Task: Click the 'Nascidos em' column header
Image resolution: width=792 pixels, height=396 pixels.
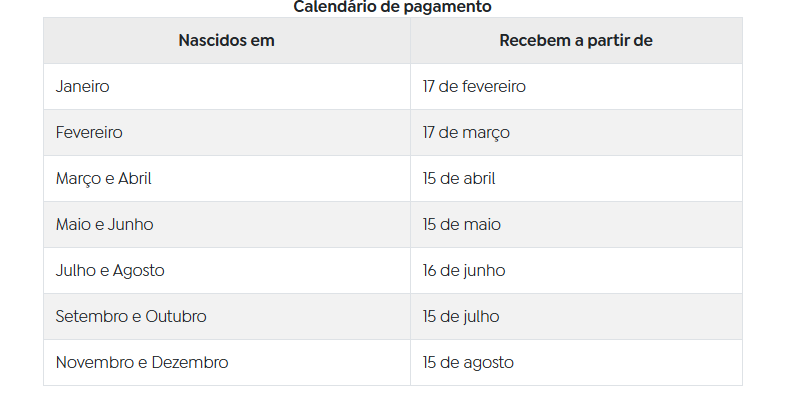Action: click(x=227, y=40)
